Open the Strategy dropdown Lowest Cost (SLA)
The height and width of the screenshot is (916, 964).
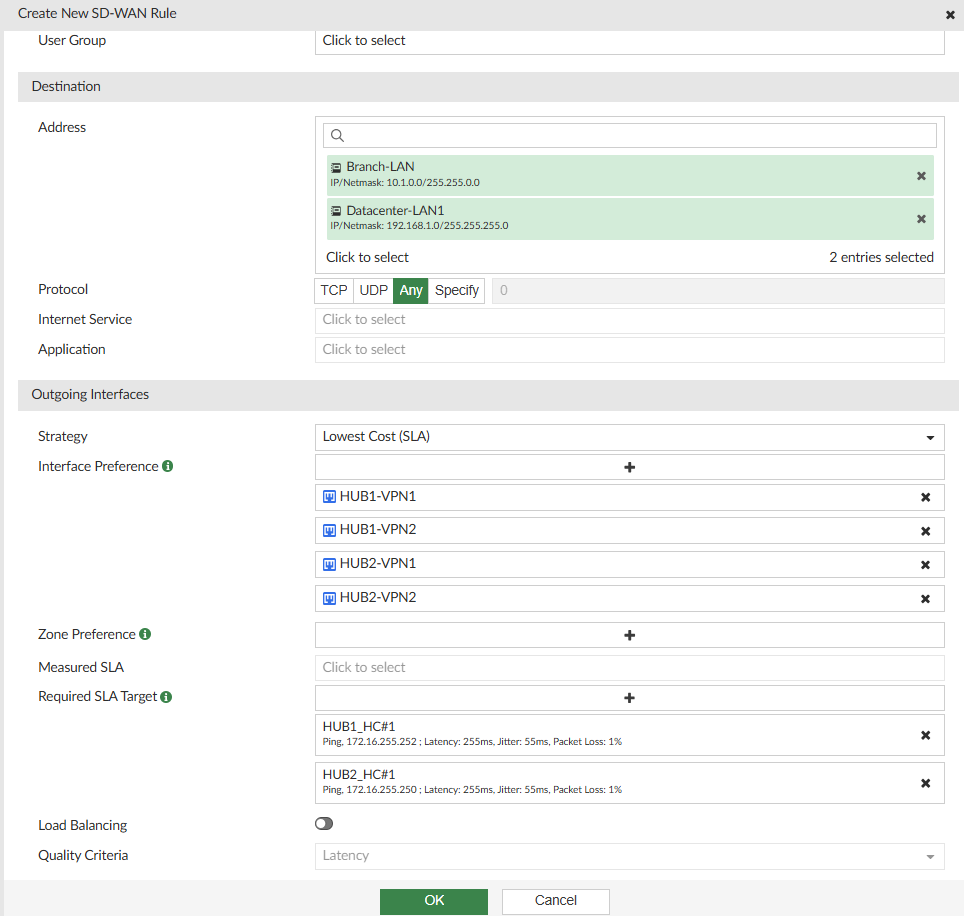(630, 437)
